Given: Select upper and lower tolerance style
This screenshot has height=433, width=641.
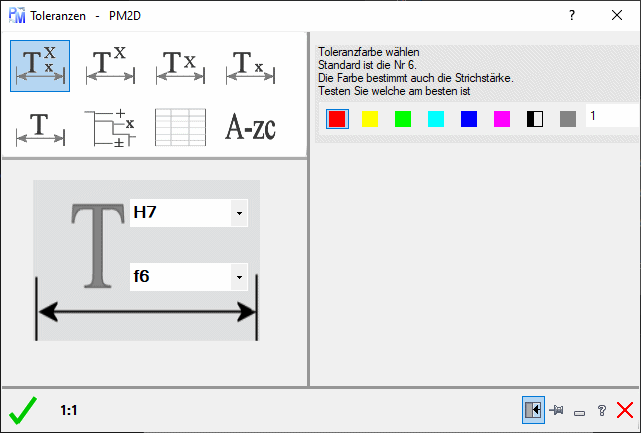Looking at the screenshot, I should coord(40,66).
